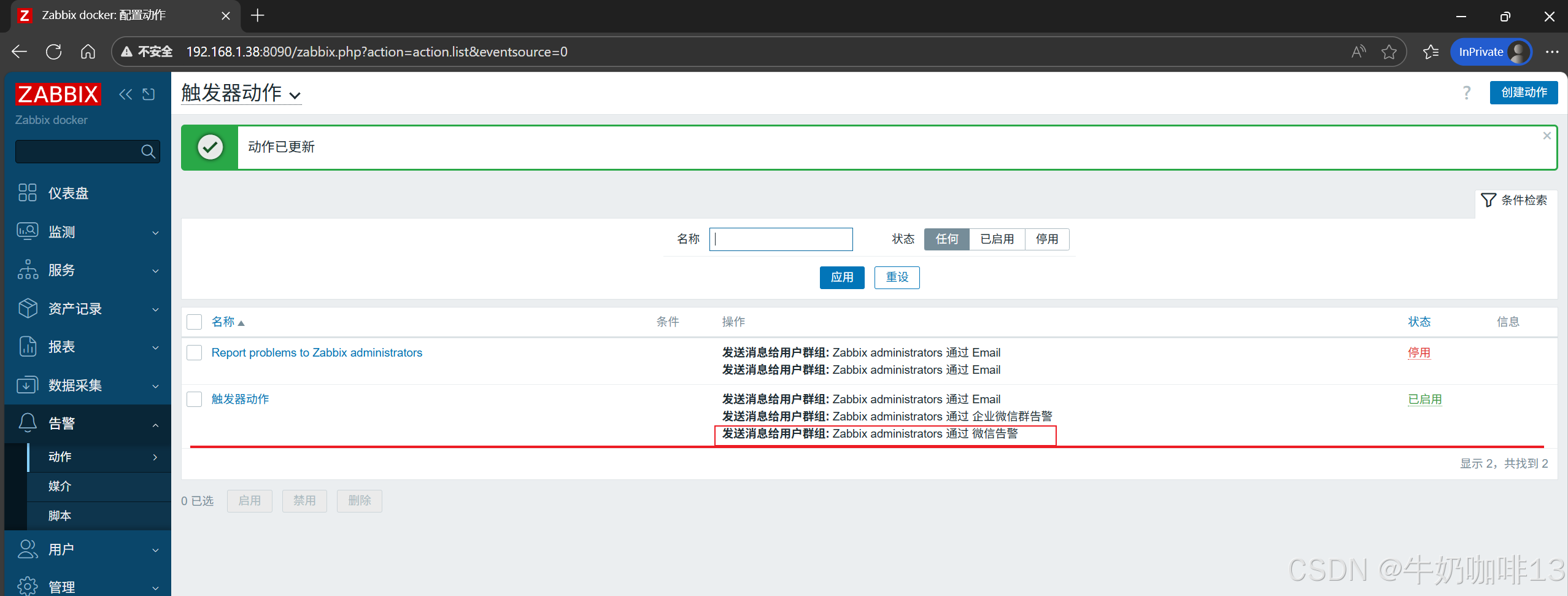1568x596 pixels.
Task: Click the sidebar hide/float icon
Action: point(149,94)
